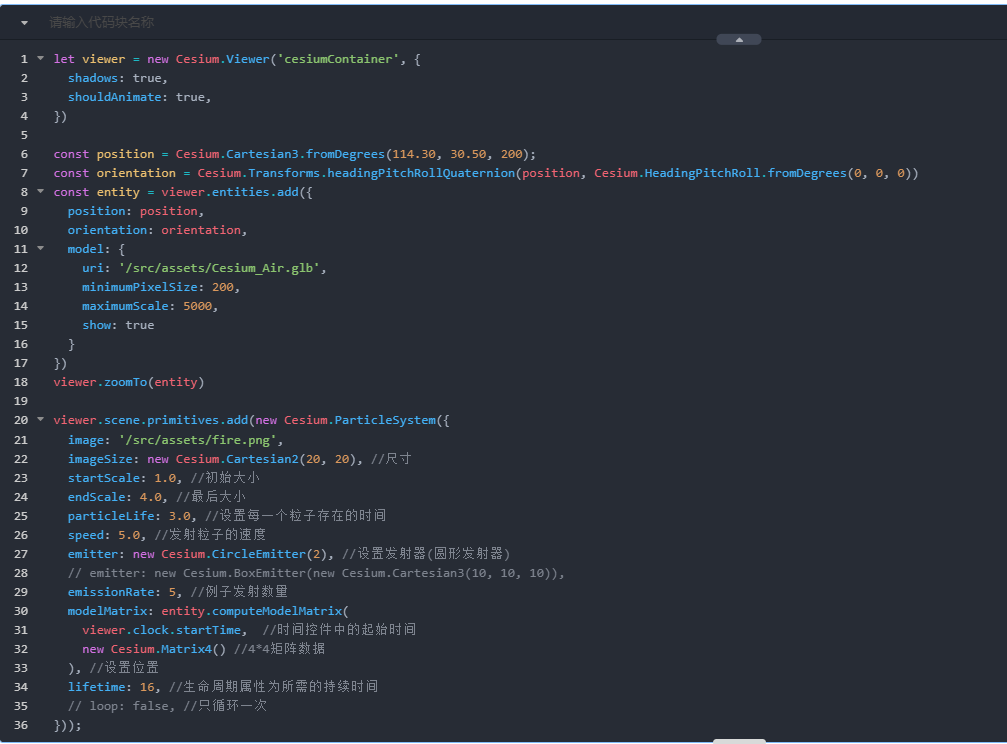Viewport: 1007px width, 744px height.
Task: Fold the model object at line 11
Action: (x=40, y=248)
